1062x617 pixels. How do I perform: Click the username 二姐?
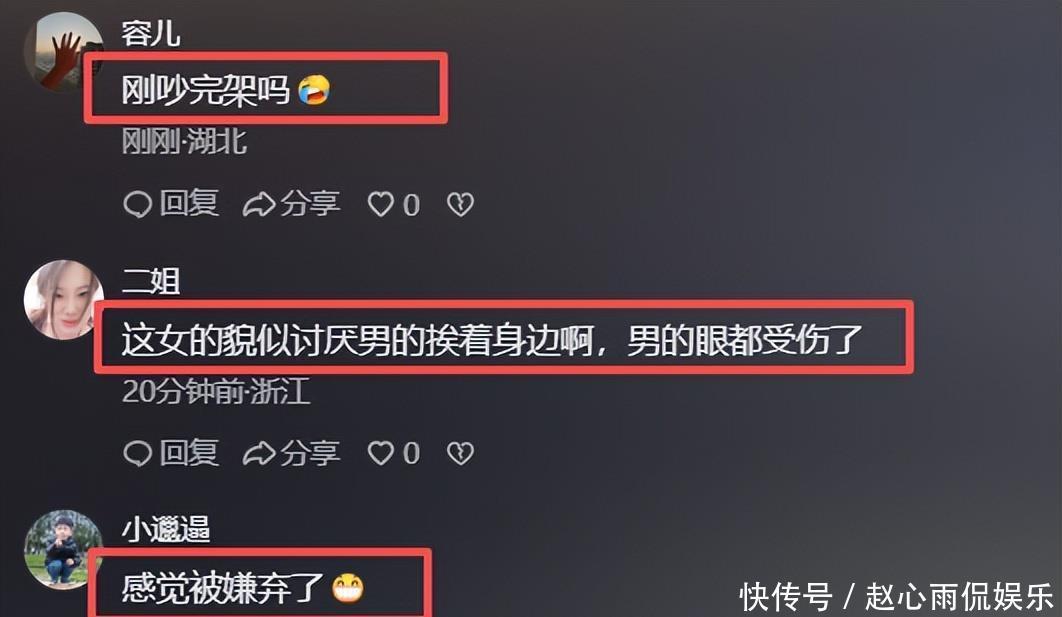[x=150, y=282]
